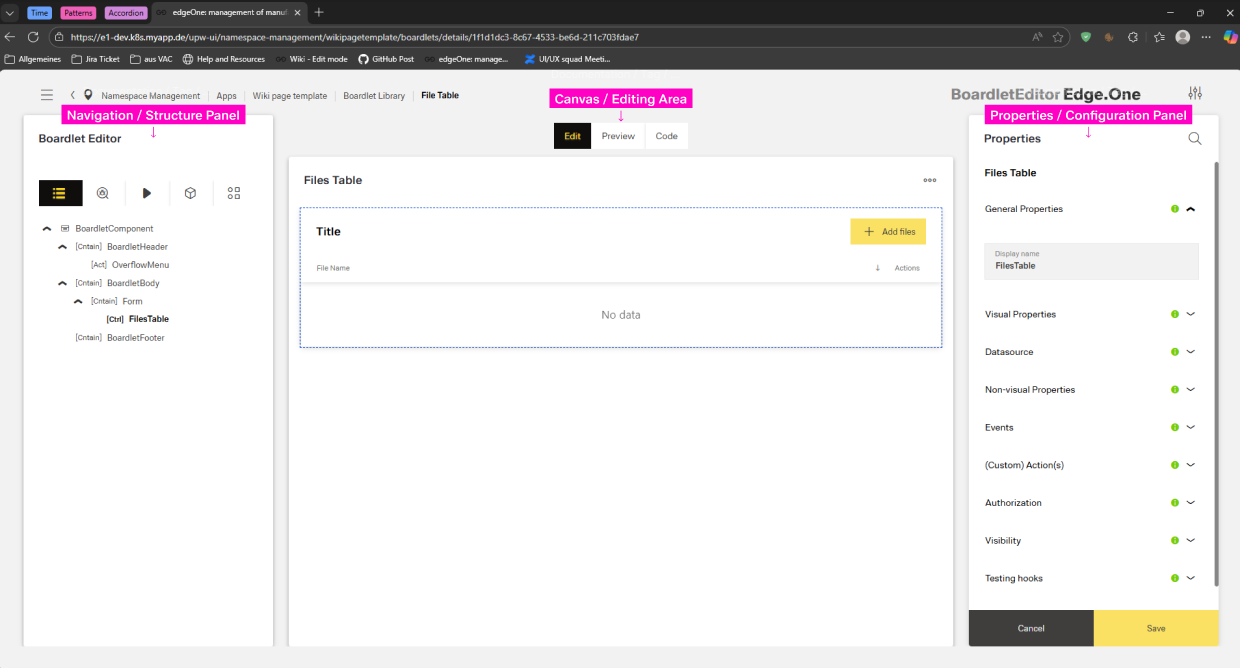
Task: Click the Add files button
Action: 887,231
